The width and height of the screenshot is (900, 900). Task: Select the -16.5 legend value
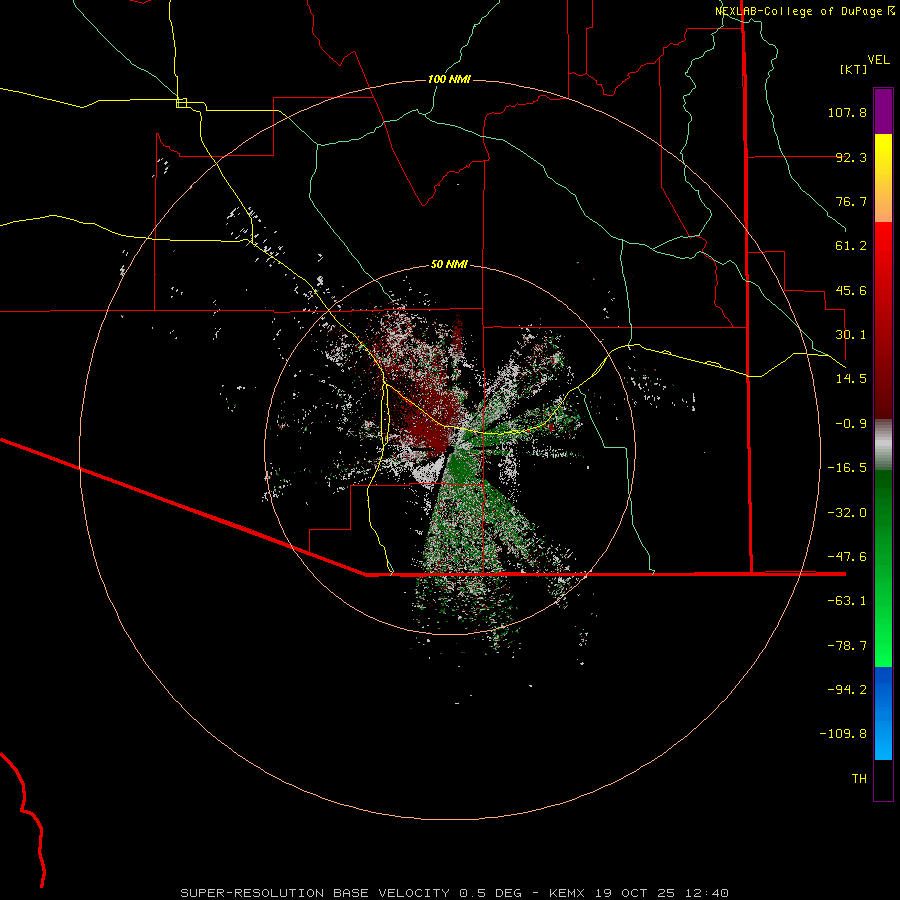847,468
